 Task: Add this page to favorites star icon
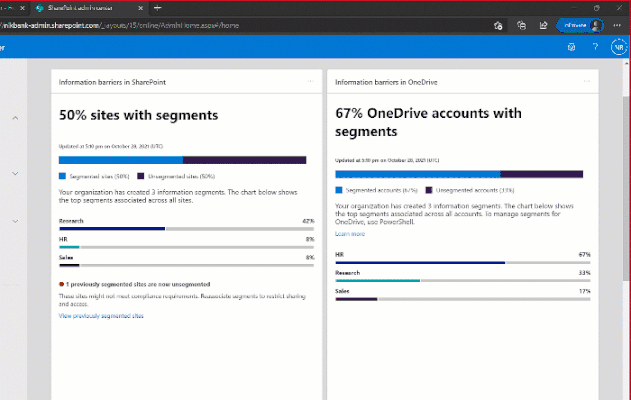(x=498, y=26)
